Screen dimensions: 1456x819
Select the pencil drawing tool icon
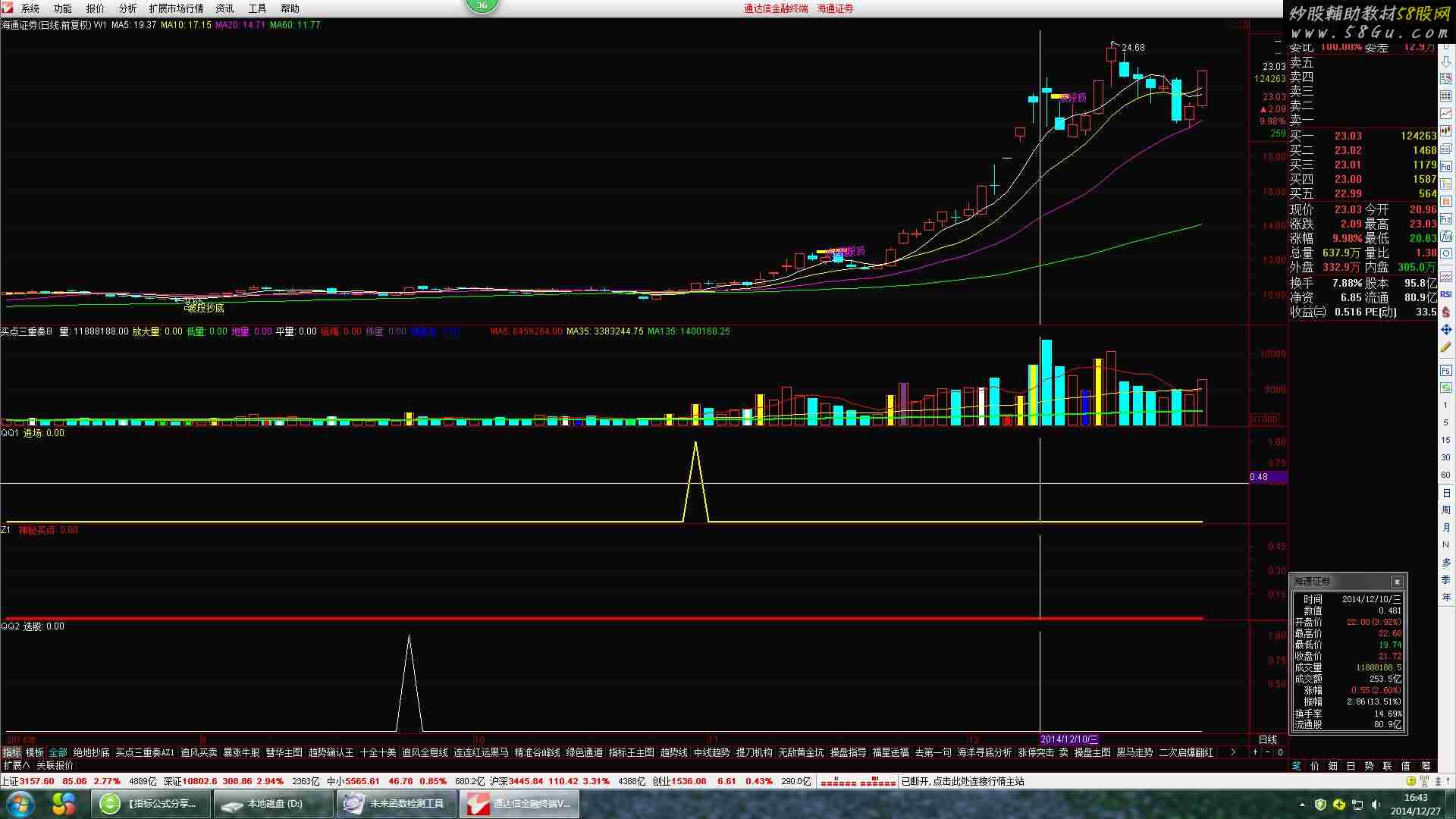1445,347
